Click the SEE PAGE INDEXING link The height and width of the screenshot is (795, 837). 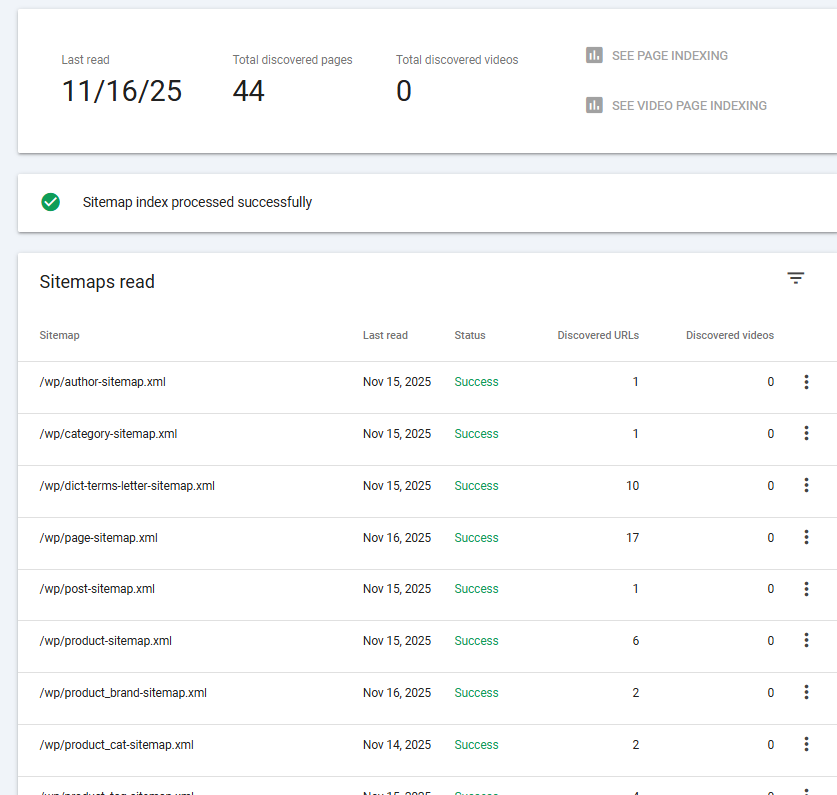pos(669,56)
